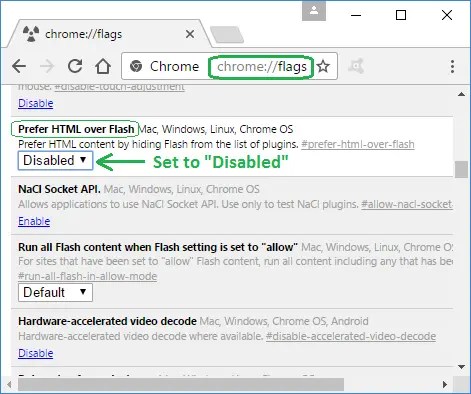Open #allow-nacl-socket anchor link
Viewport: 471px width, 394px height.
point(407,204)
